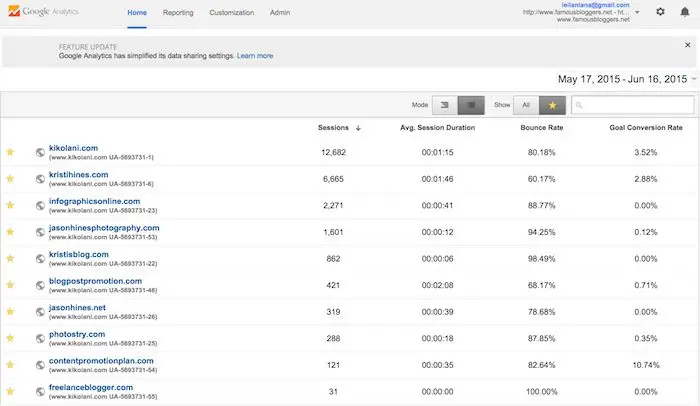Click globe icon next to jasonhines.net
Image resolution: width=700 pixels, height=406 pixels.
[x=40, y=313]
